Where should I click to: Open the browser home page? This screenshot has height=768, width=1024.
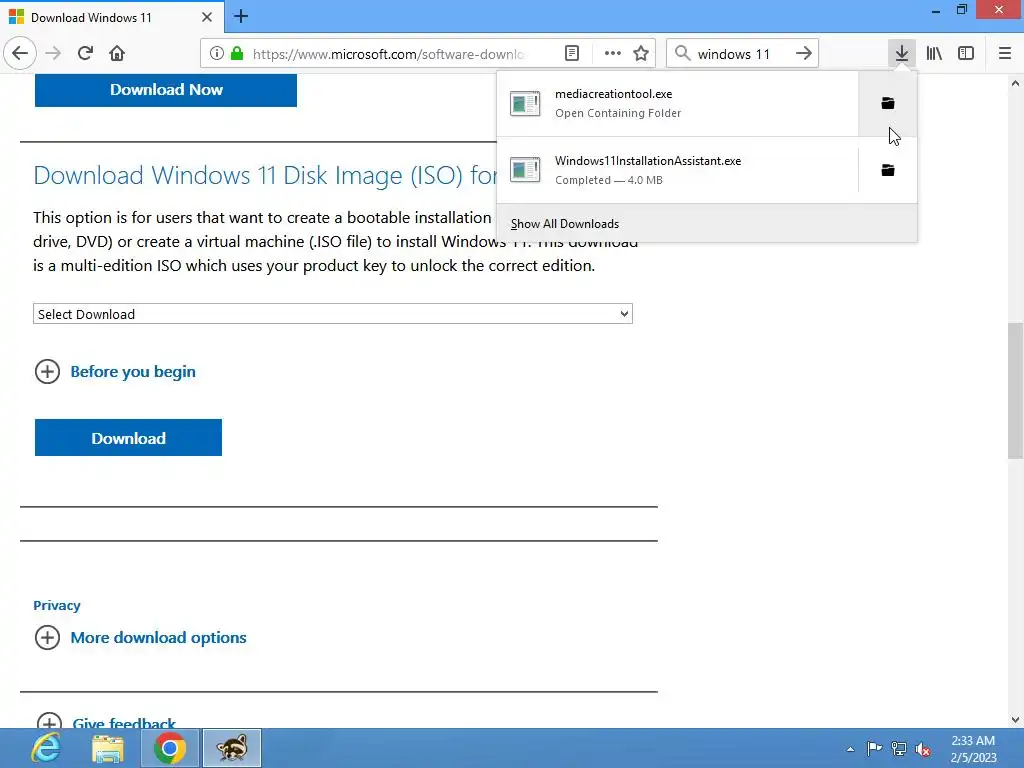pyautogui.click(x=117, y=53)
